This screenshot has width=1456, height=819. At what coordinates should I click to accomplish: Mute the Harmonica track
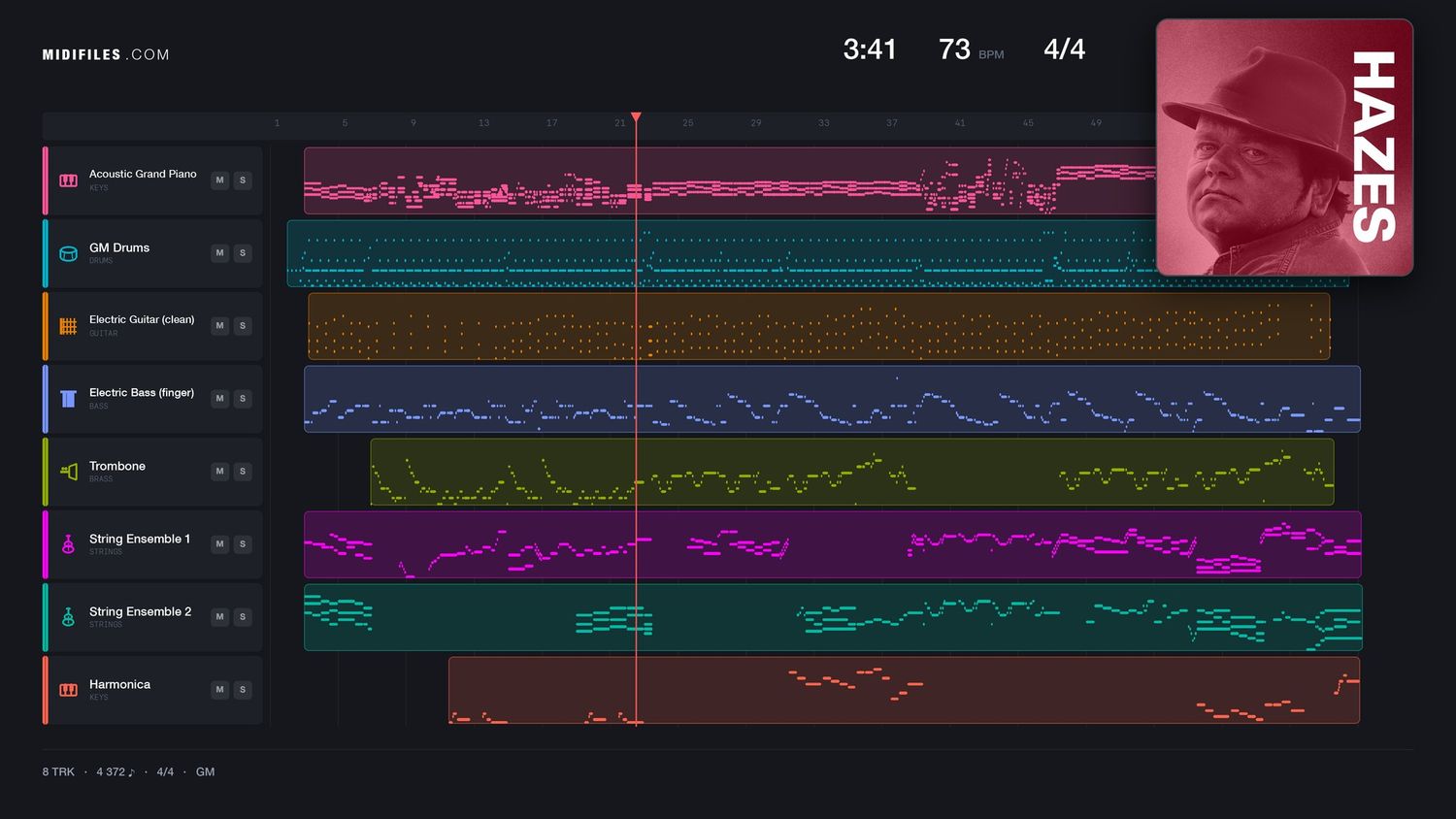click(x=220, y=690)
